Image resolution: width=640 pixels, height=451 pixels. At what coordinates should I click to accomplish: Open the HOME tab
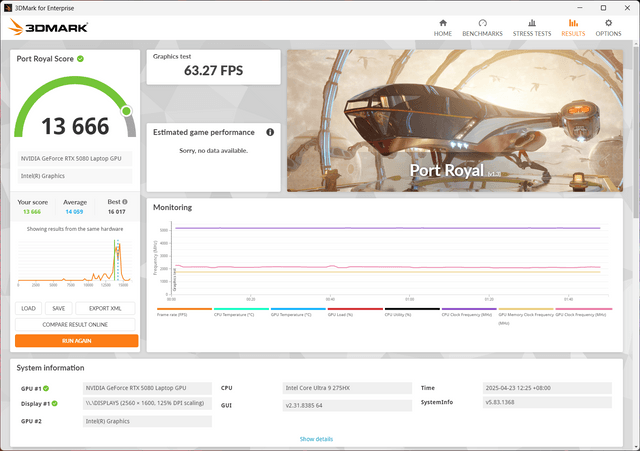442,28
